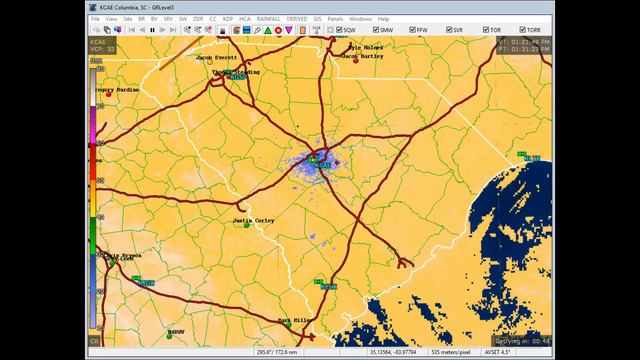The image size is (640, 360).
Task: Open the Windows menu
Action: 360,19
